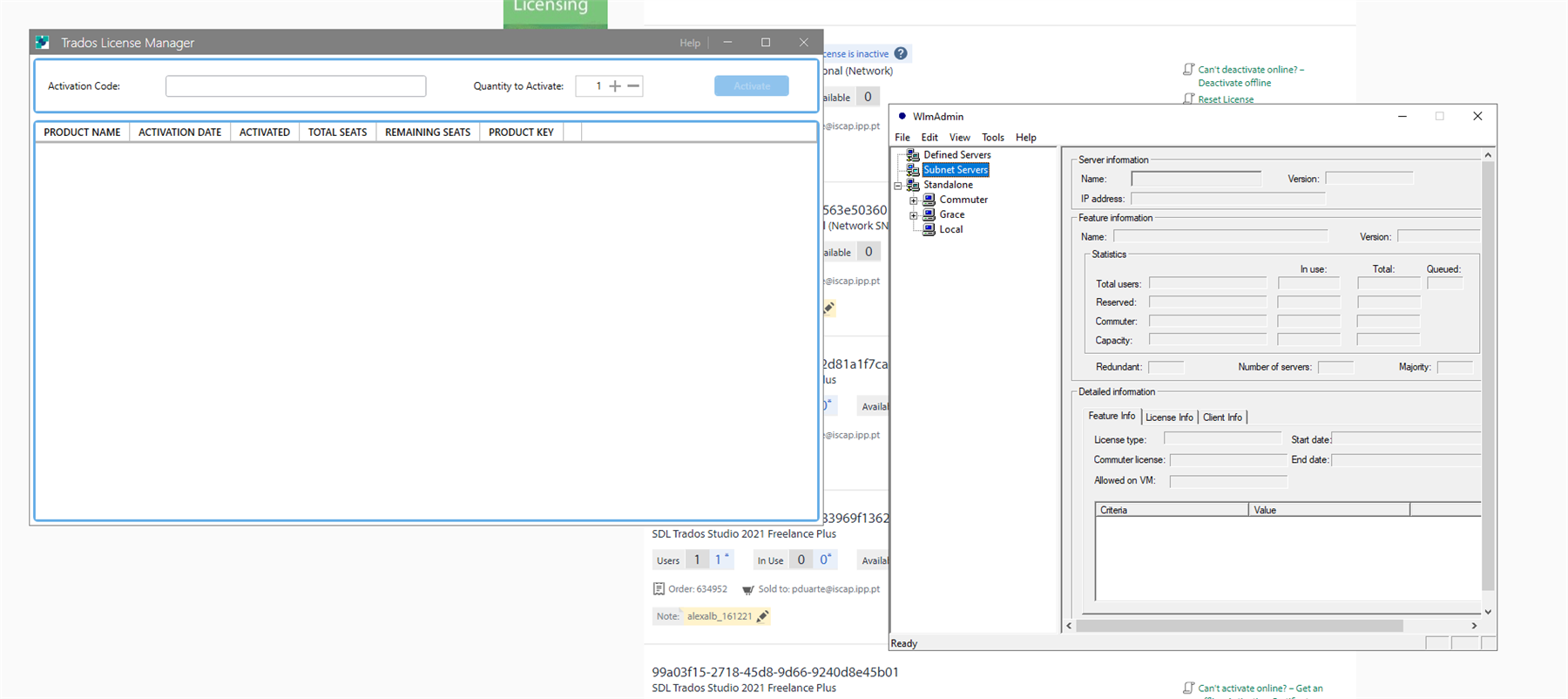Click the IP address field
1568x699 pixels.
point(1227,199)
